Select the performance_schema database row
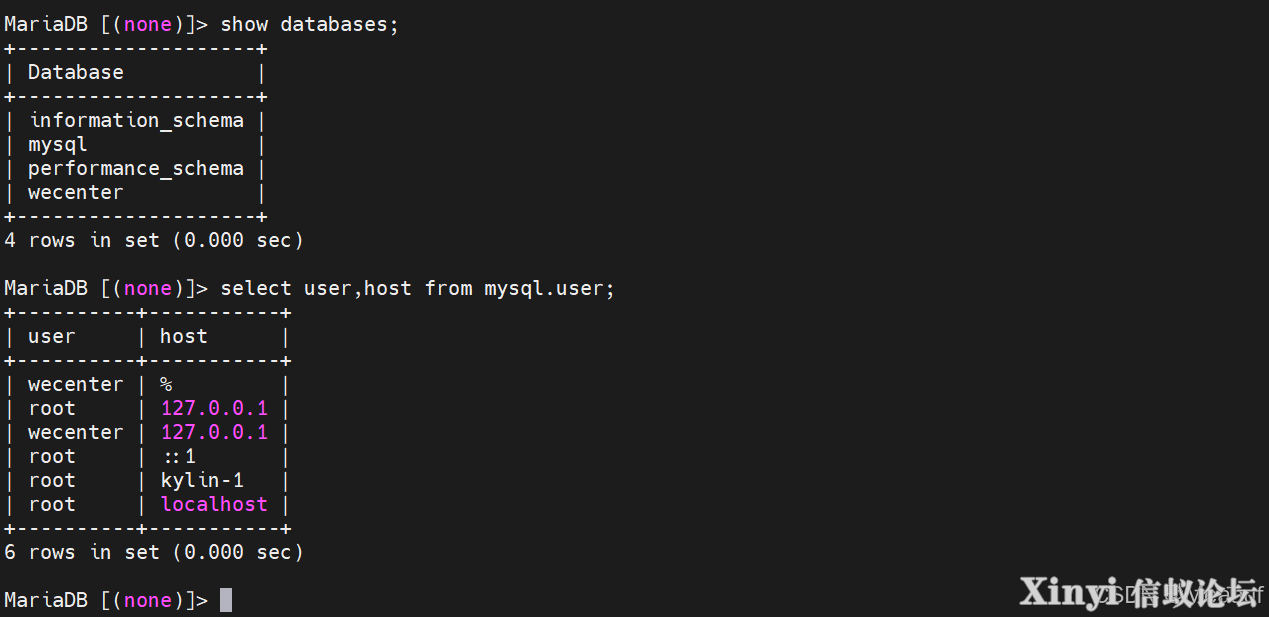1269x617 pixels. (136, 169)
